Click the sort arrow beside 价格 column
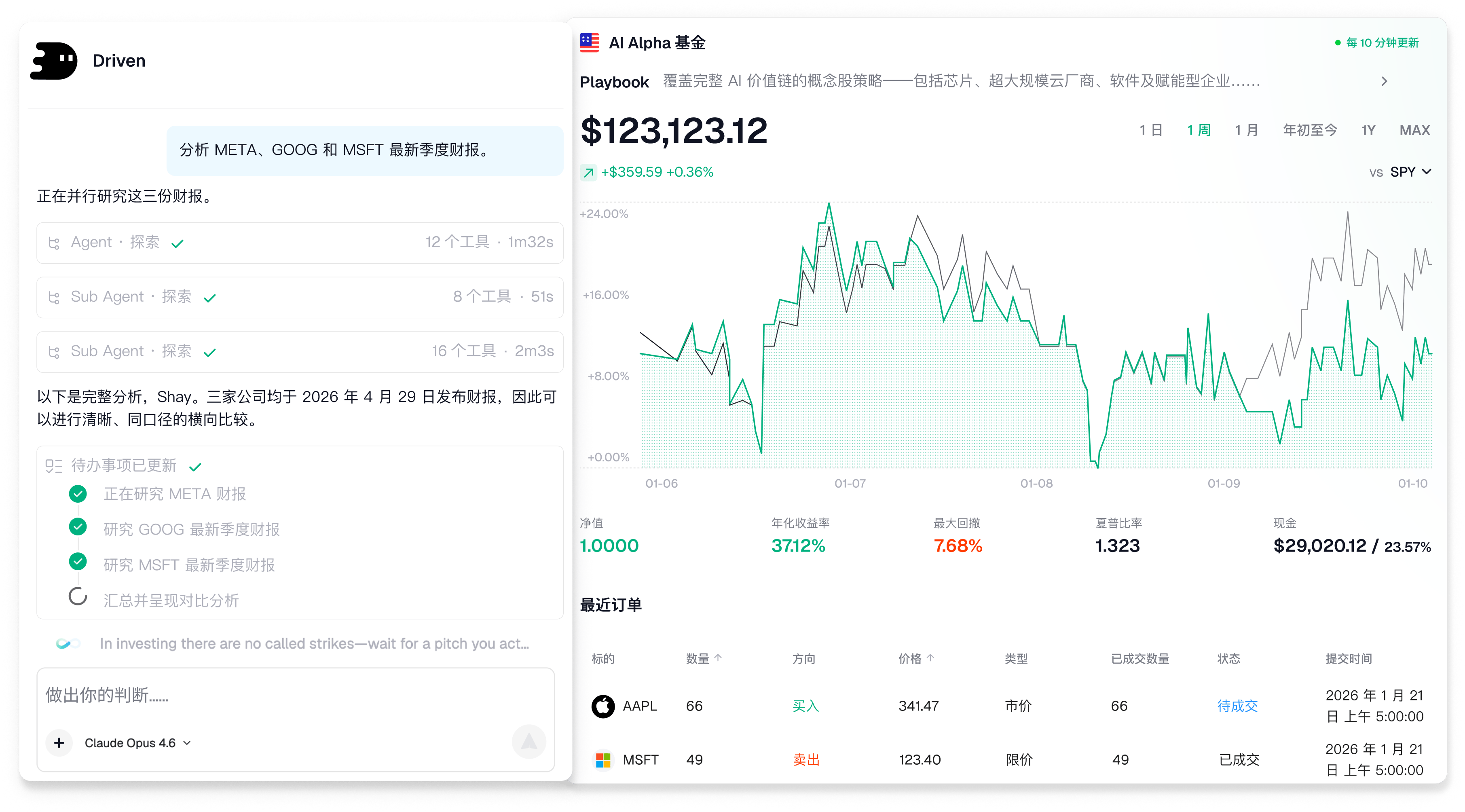1465x812 pixels. point(930,658)
